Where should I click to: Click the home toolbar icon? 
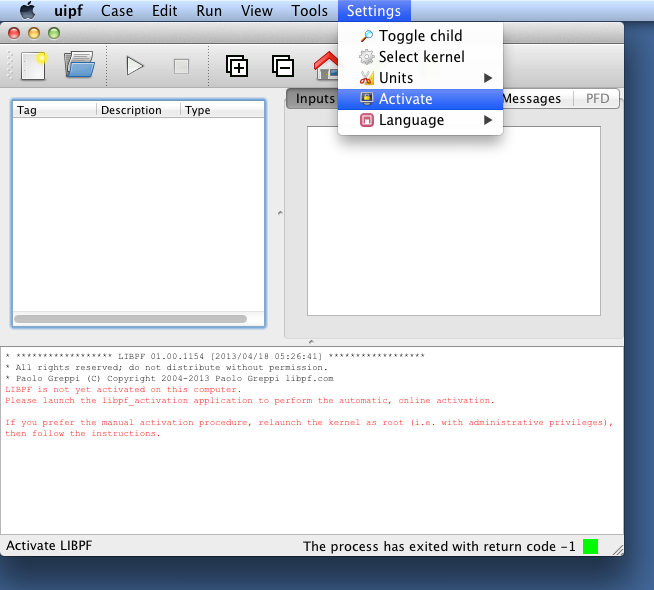tap(326, 66)
